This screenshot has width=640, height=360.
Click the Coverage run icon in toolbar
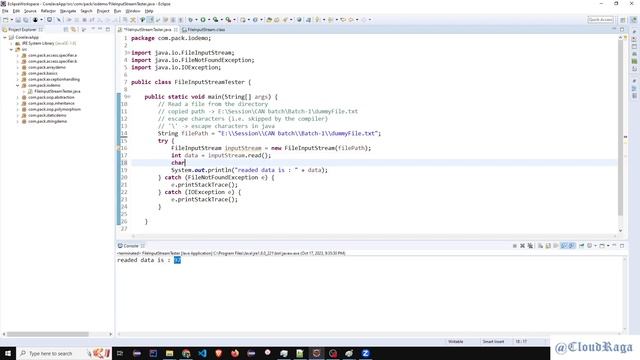[x=216, y=20]
